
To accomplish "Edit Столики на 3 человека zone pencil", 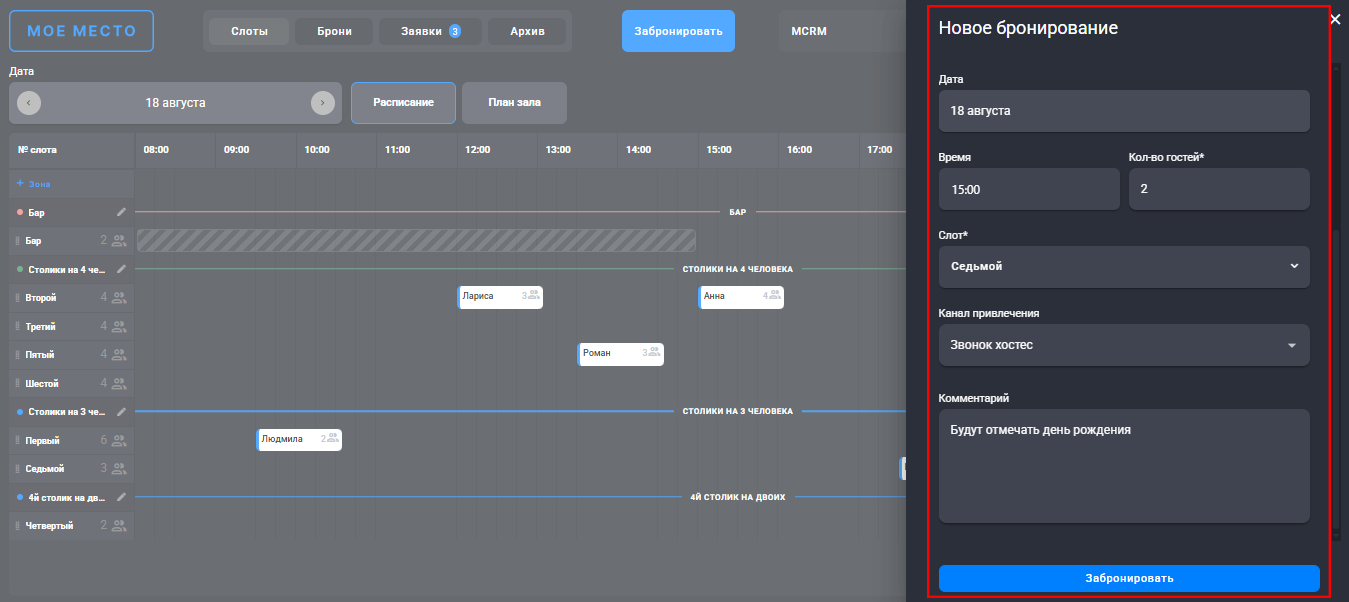I will click(122, 411).
